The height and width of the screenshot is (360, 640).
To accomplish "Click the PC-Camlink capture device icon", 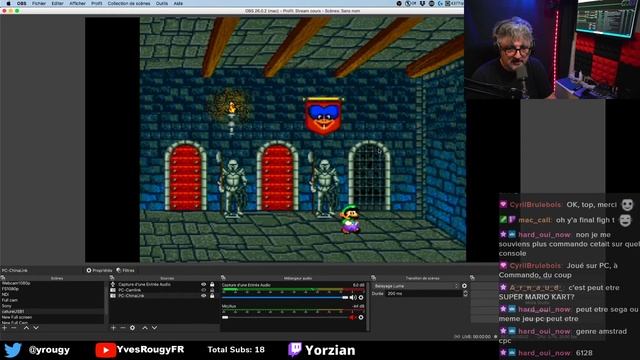I will (113, 290).
